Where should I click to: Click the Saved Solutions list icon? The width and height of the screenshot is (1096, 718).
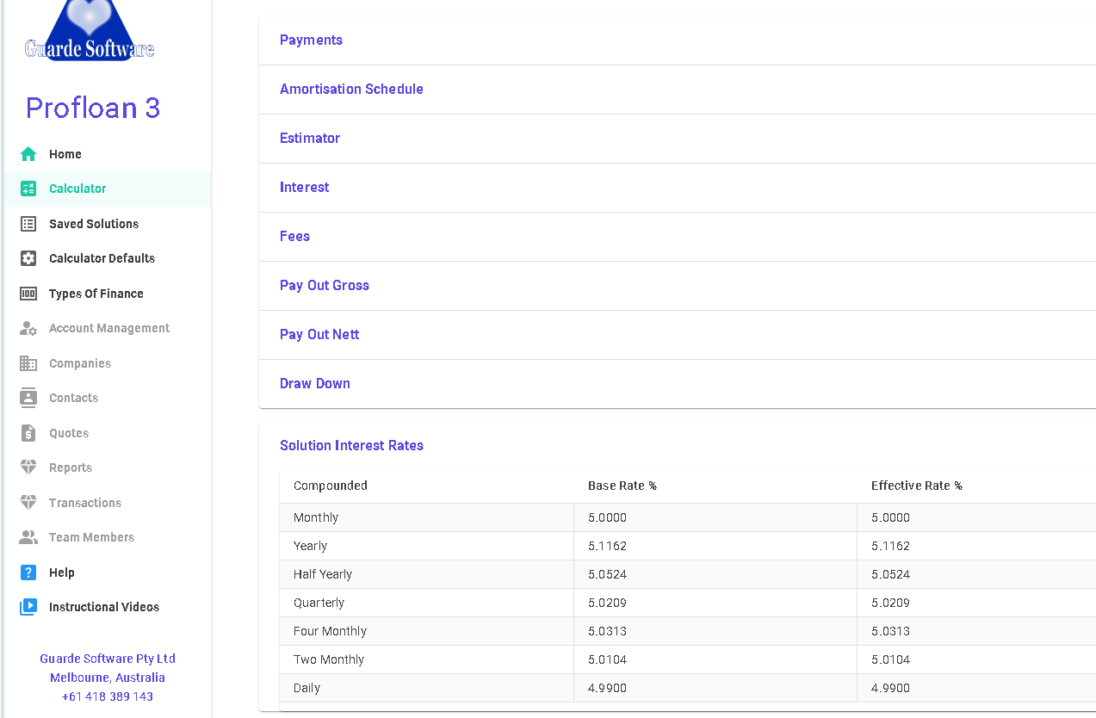28,224
